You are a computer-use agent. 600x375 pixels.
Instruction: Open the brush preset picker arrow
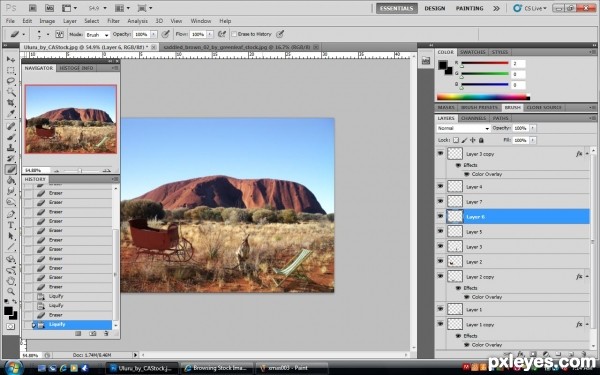tap(48, 34)
